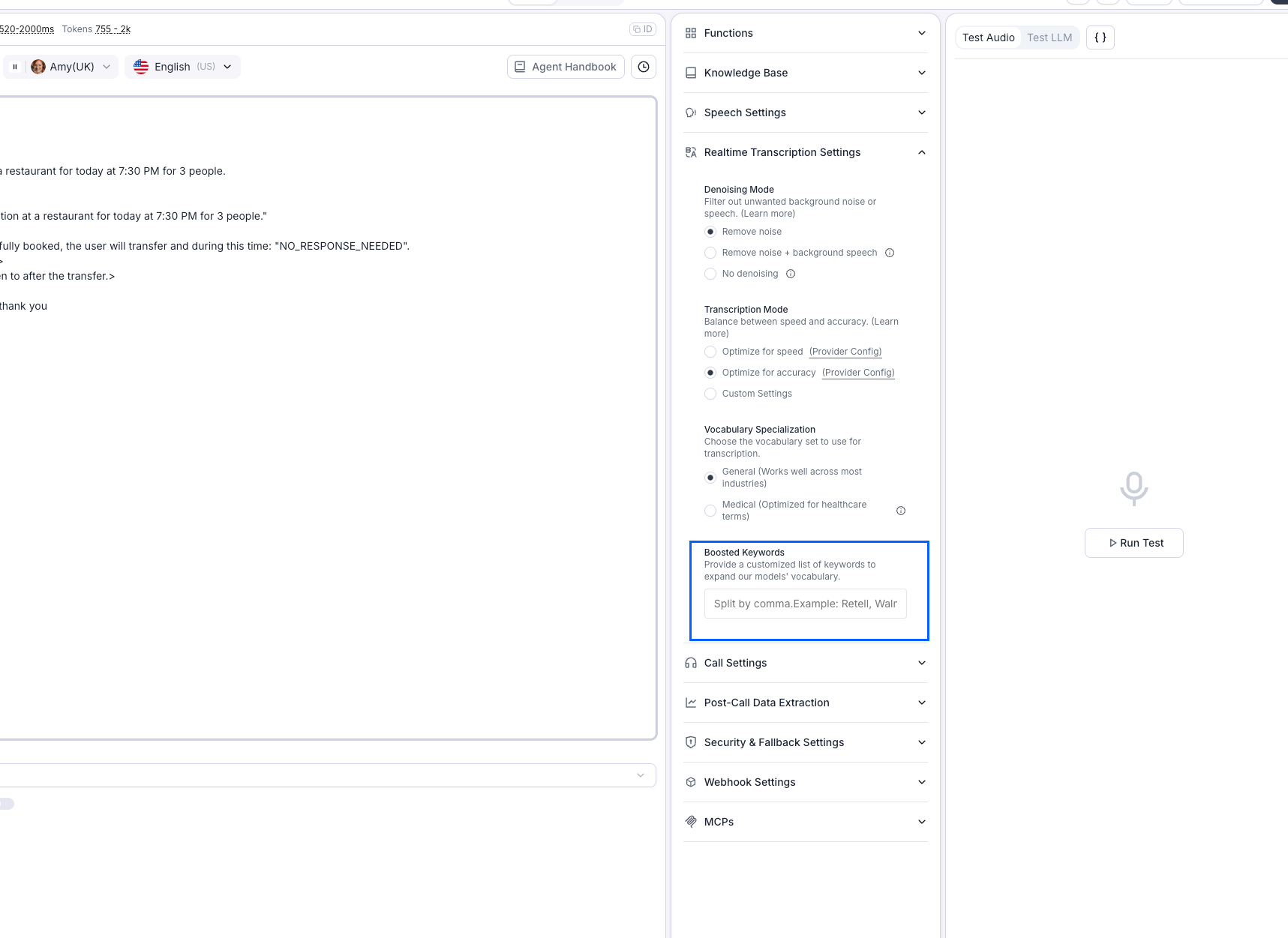Open Provider Config link for speed
The height and width of the screenshot is (938, 1288).
845,352
